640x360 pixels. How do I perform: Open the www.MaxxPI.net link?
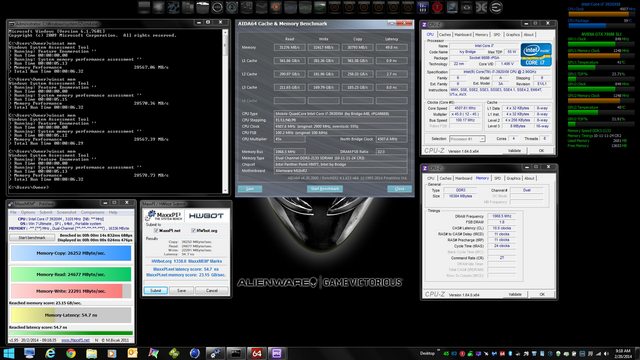click(75, 340)
